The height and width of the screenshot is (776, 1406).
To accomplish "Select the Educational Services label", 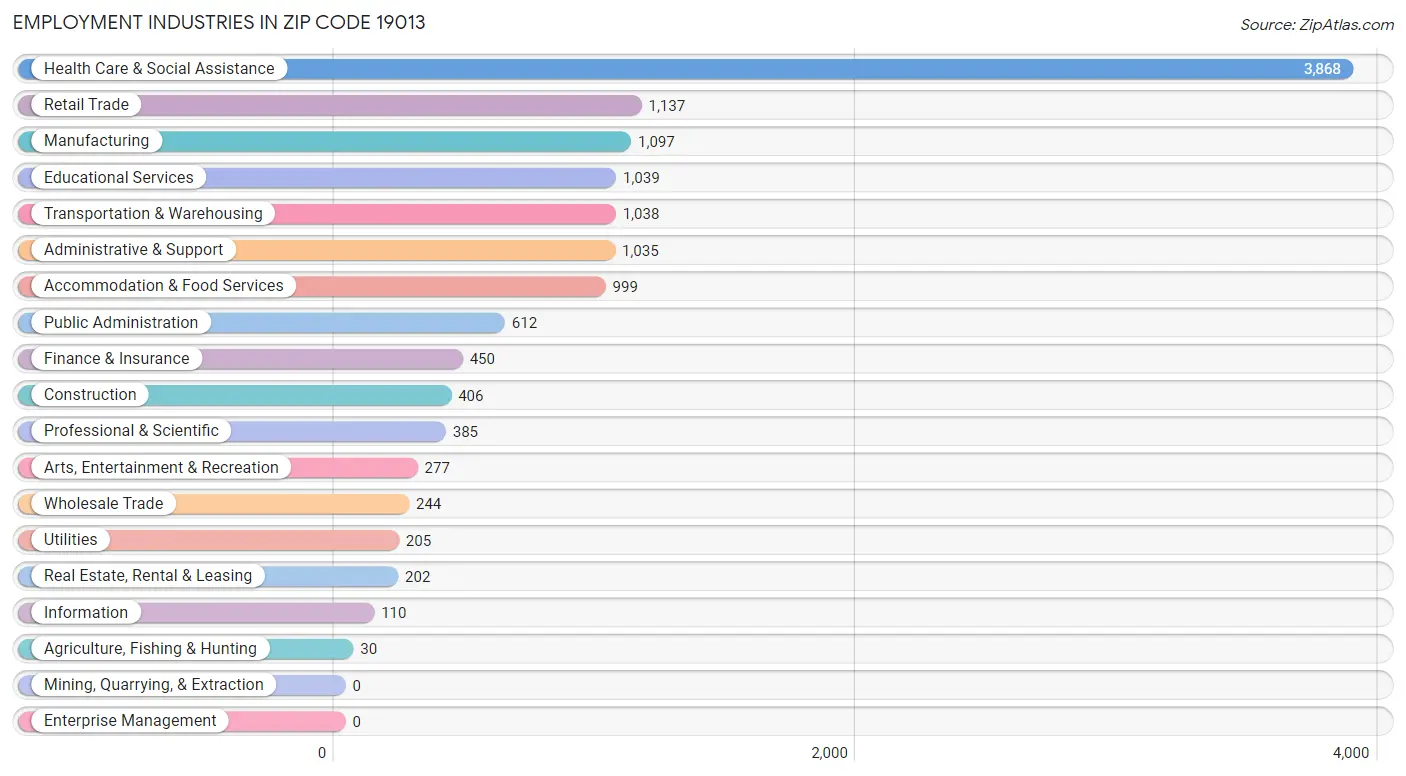I will pos(119,178).
